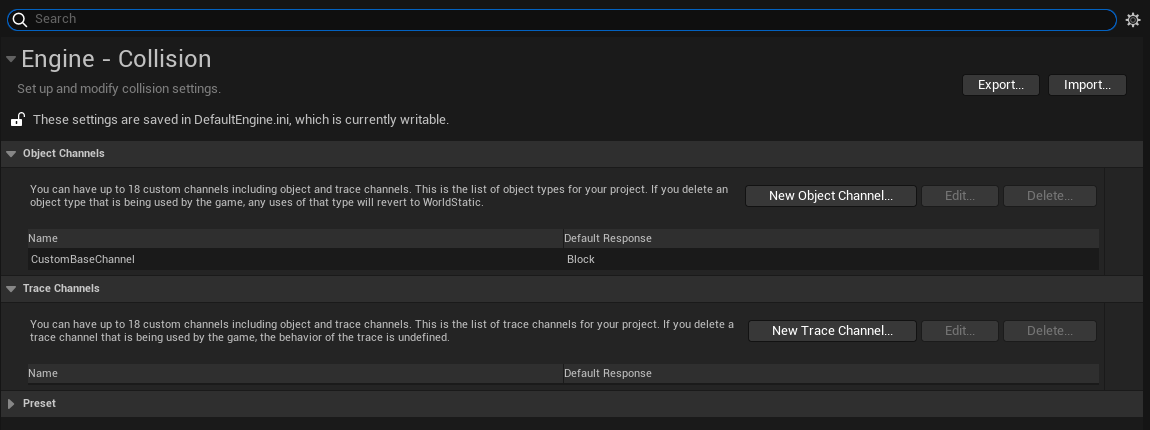Collapse the Engine - Collision section arrow
Image resolution: width=1150 pixels, height=430 pixels.
(10, 59)
